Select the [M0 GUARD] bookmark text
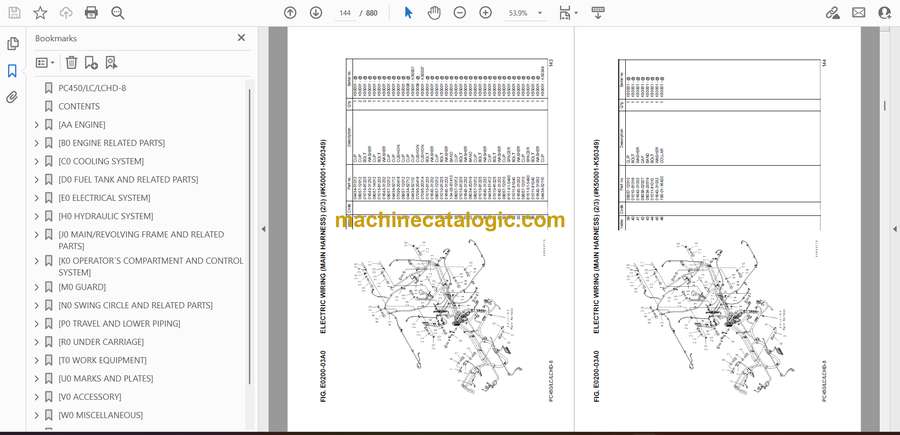Viewport: 900px width, 435px height. coord(82,287)
